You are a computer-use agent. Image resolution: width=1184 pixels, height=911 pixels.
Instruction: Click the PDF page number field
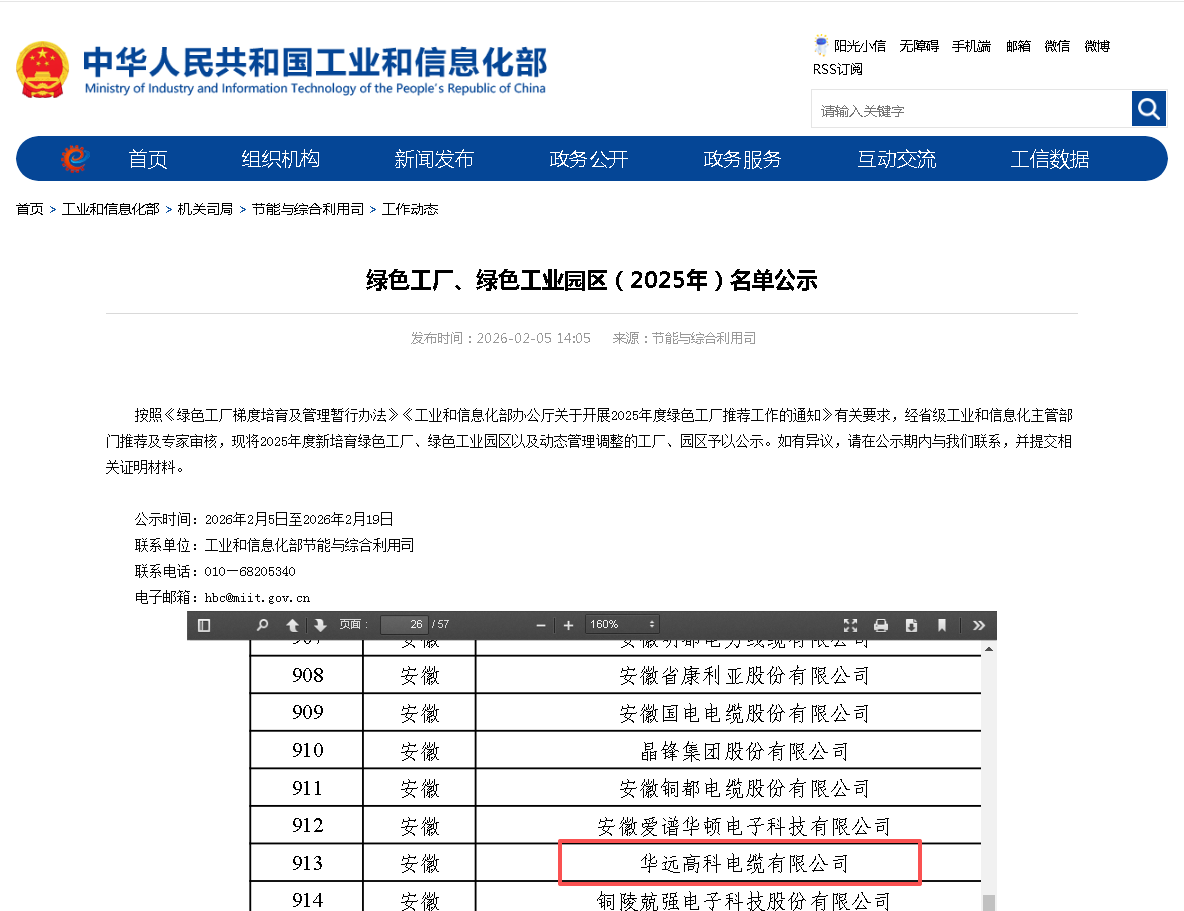tap(404, 625)
